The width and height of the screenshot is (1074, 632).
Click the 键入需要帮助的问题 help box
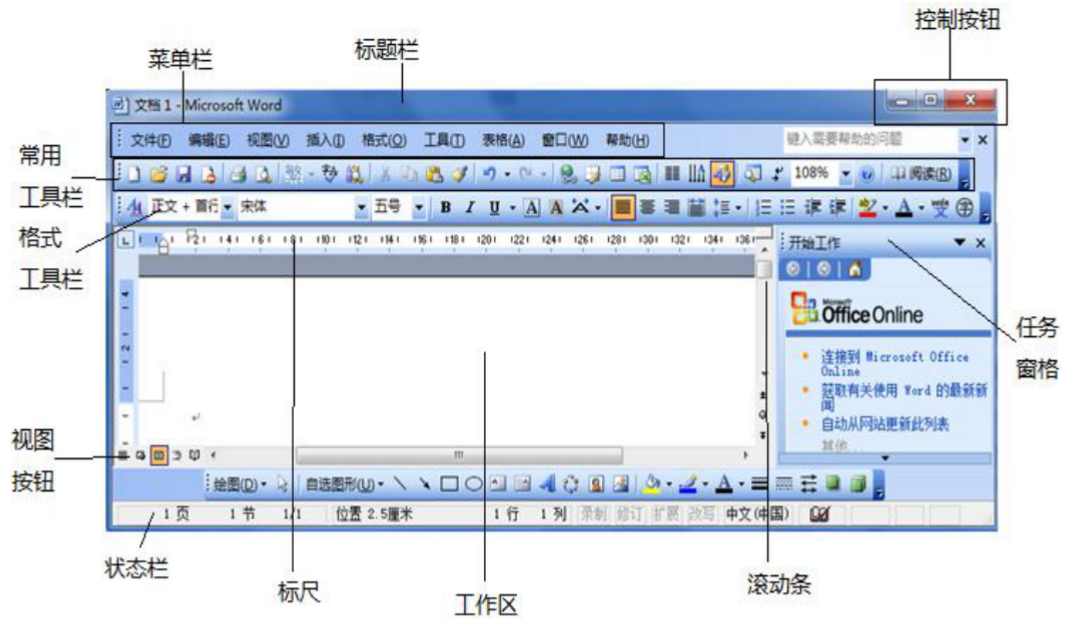(871, 140)
